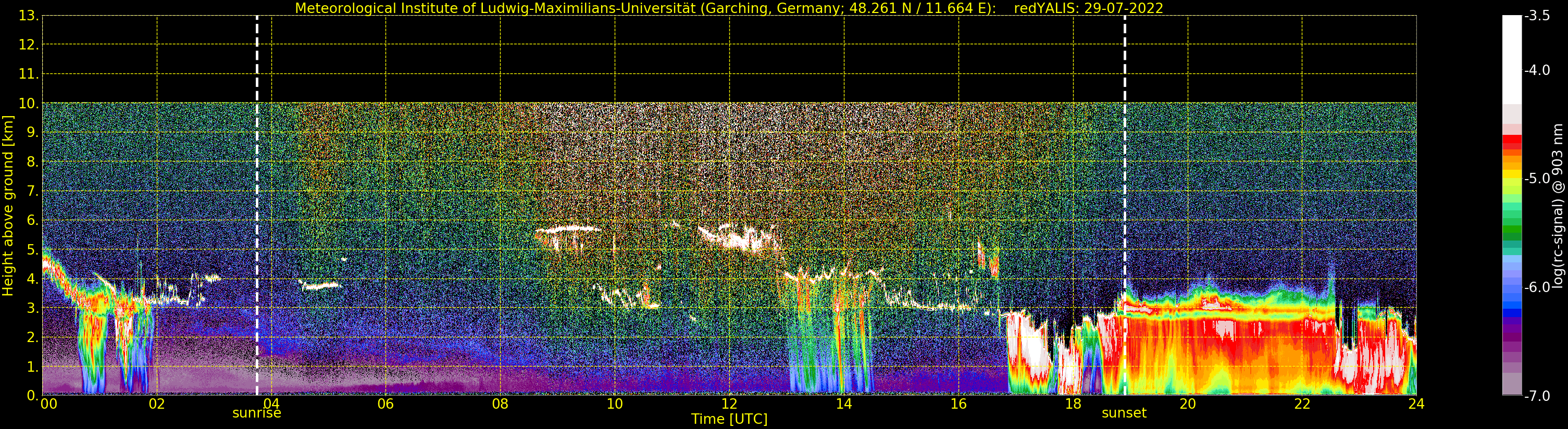1568x429 pixels.
Task: Click the x-axis tick label '12'
Action: click(x=729, y=404)
